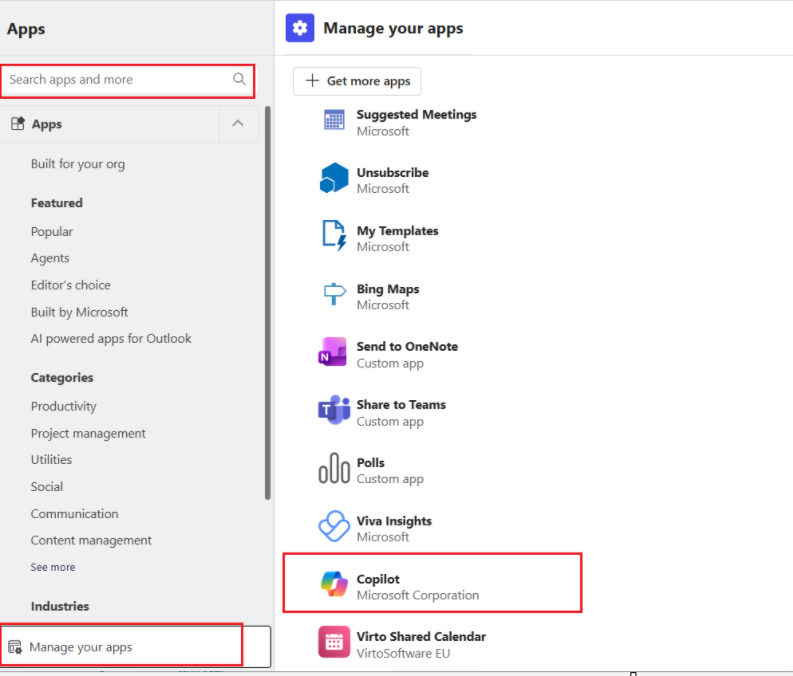Click the Suggested Meetings calendar icon
The image size is (793, 676).
coord(334,120)
